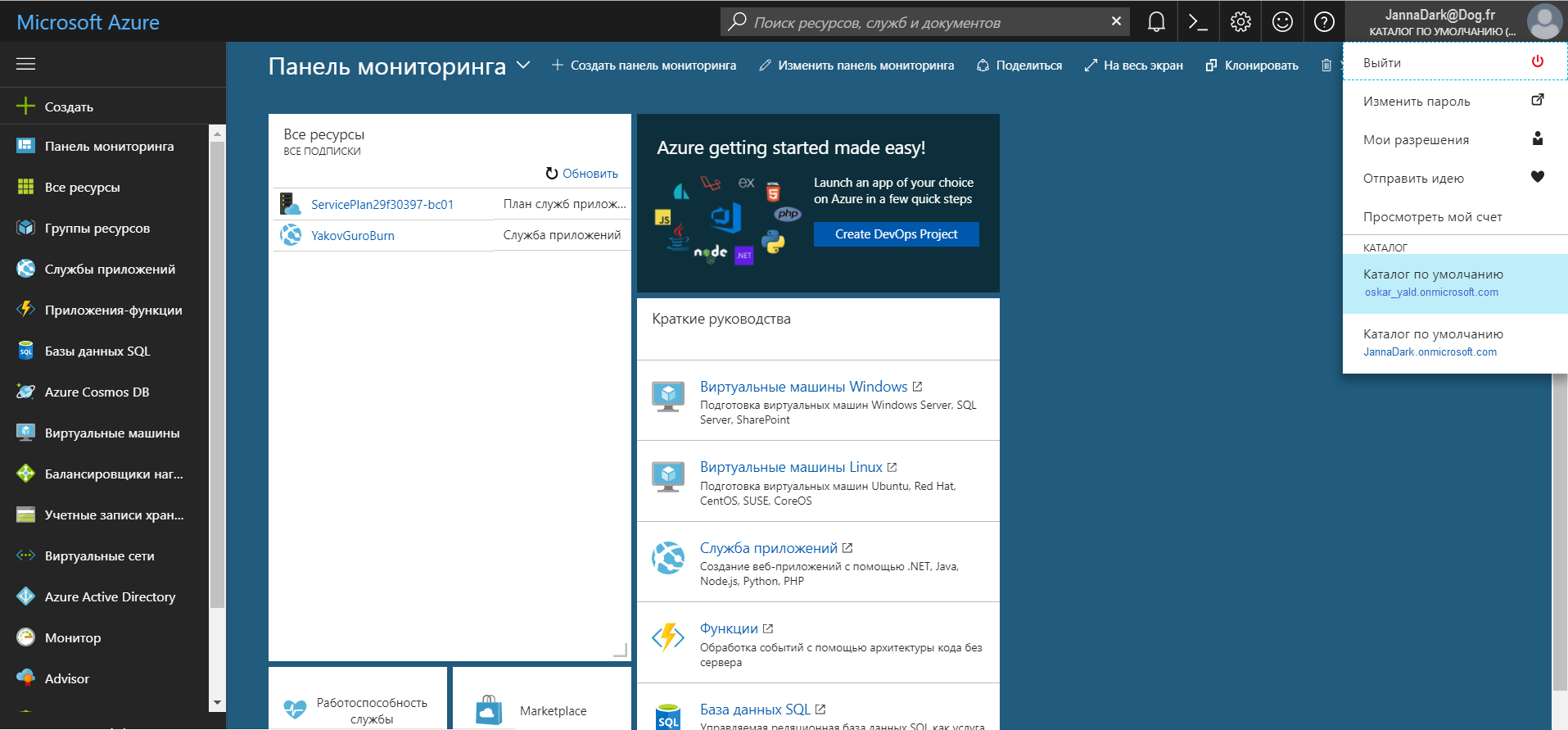Click the Приложения-функции lightning icon
1568x730 pixels.
point(26,310)
